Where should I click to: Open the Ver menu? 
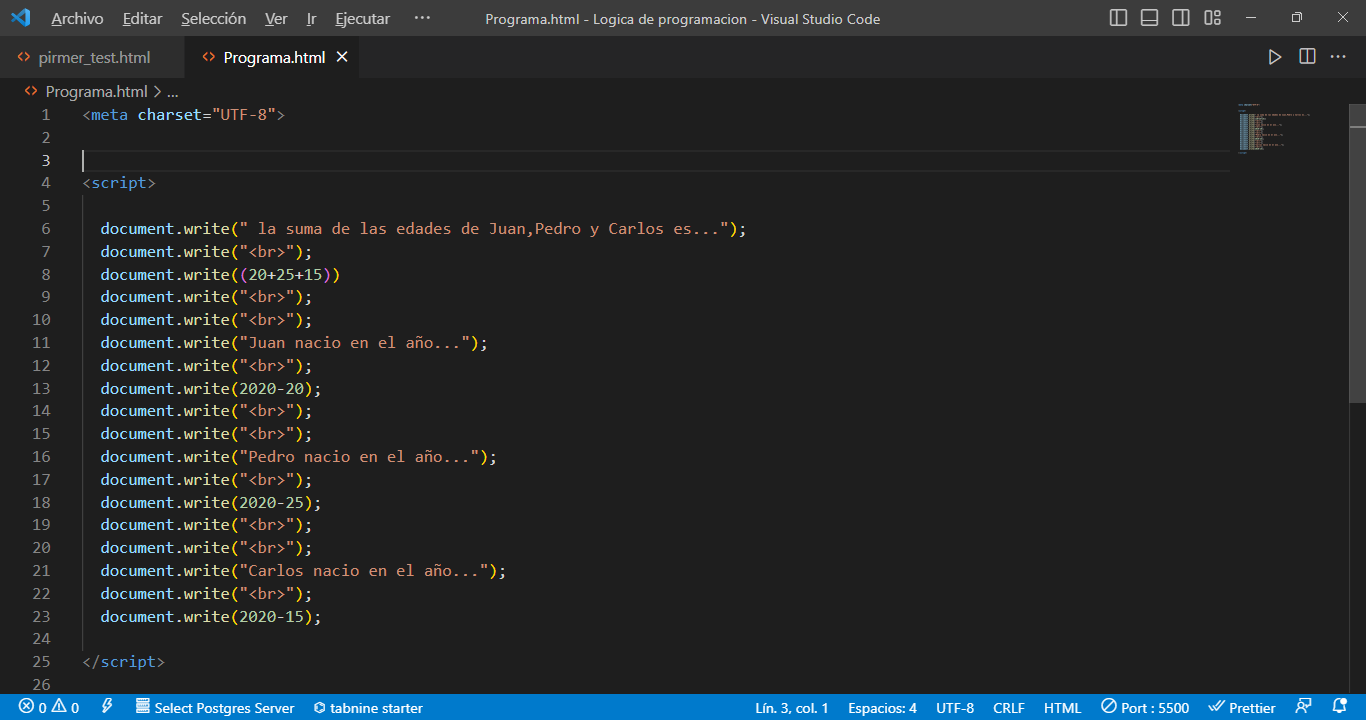tap(276, 19)
